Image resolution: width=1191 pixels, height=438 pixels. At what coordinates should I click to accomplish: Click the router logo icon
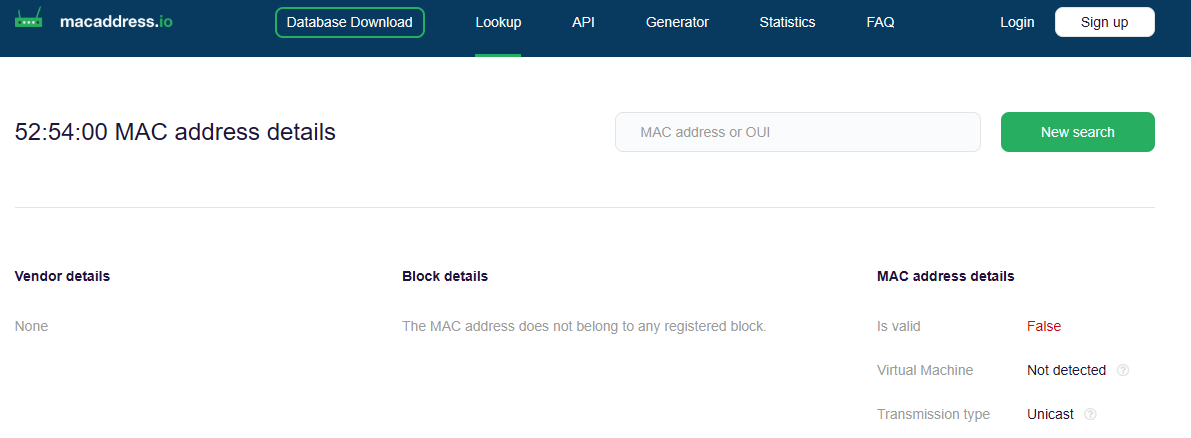[x=29, y=20]
